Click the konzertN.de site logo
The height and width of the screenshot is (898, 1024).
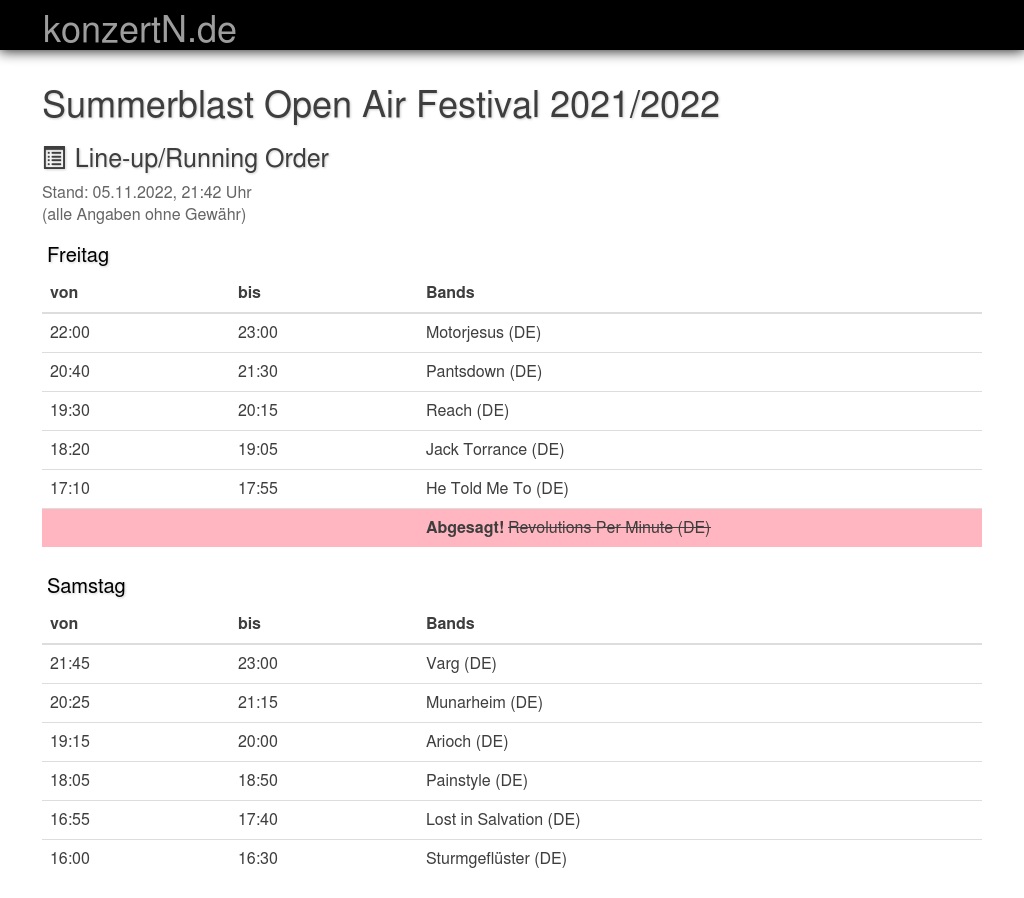pos(139,30)
